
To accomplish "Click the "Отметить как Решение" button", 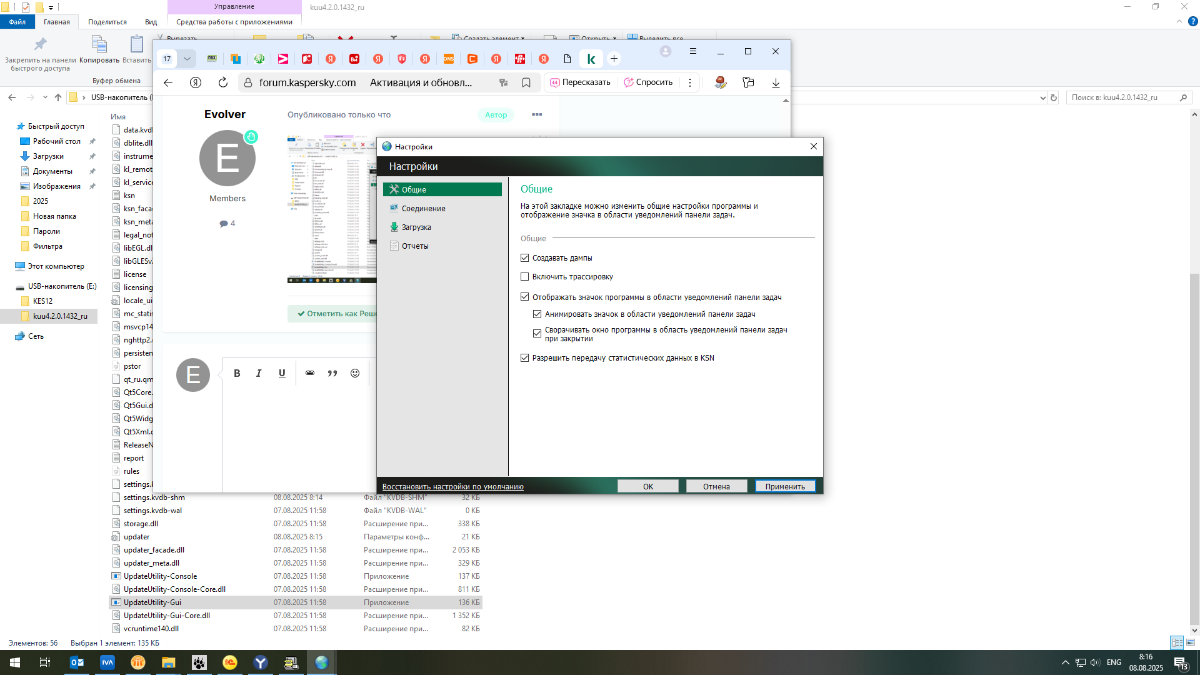I will [334, 314].
